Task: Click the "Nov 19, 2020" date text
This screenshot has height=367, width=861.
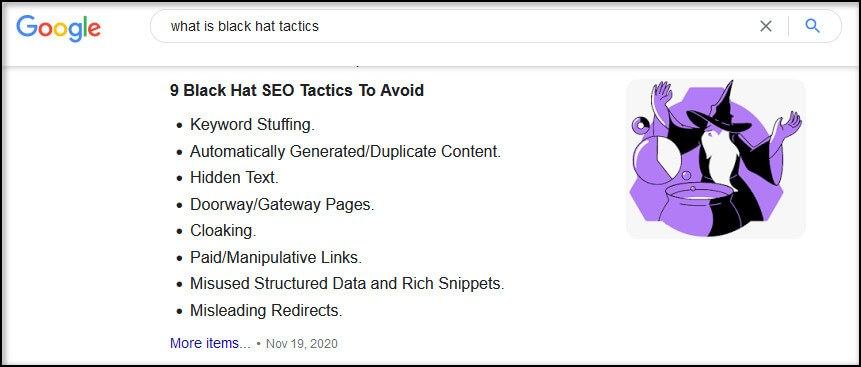Action: (301, 344)
